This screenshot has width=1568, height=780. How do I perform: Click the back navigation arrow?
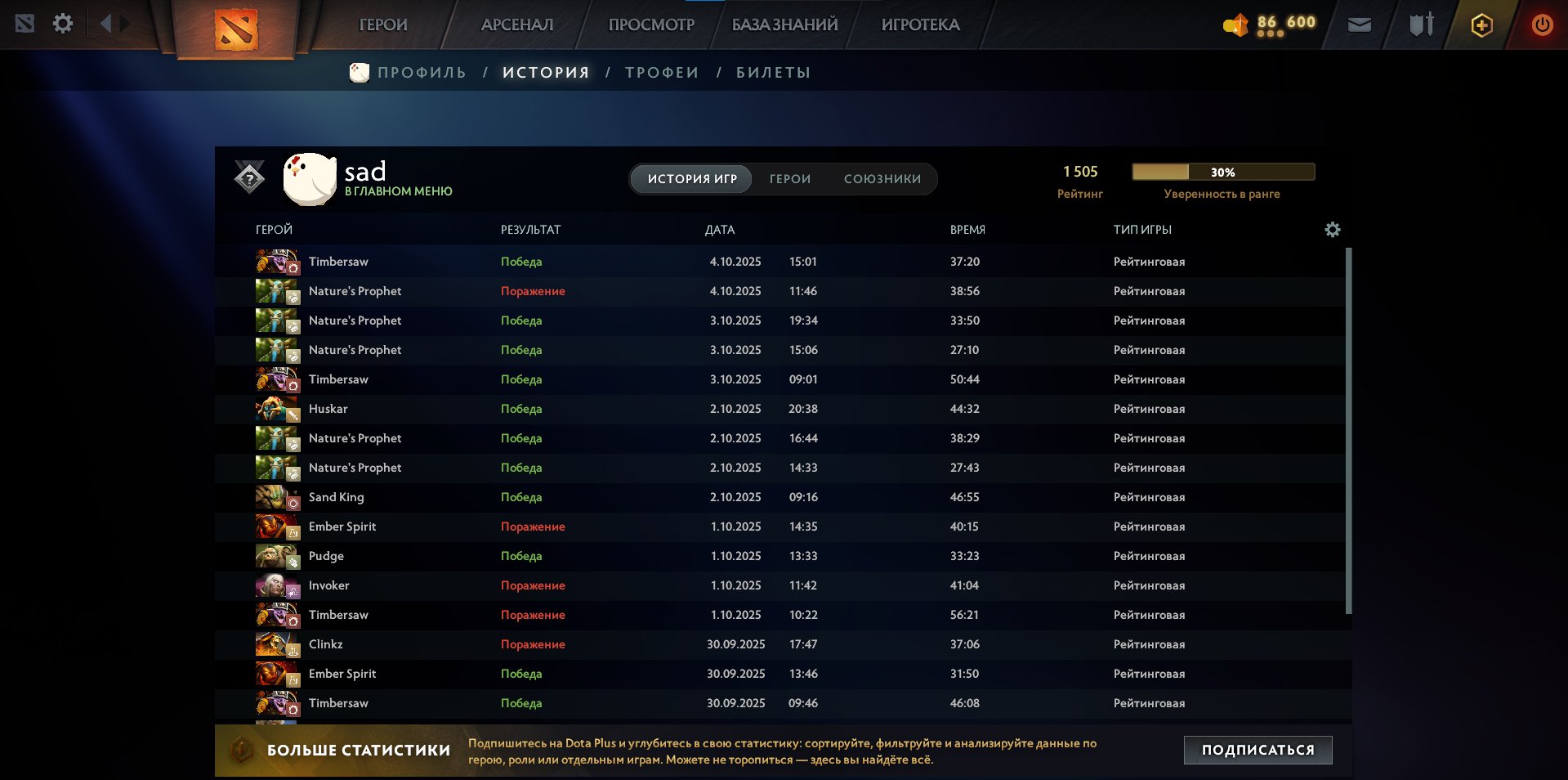tap(105, 24)
